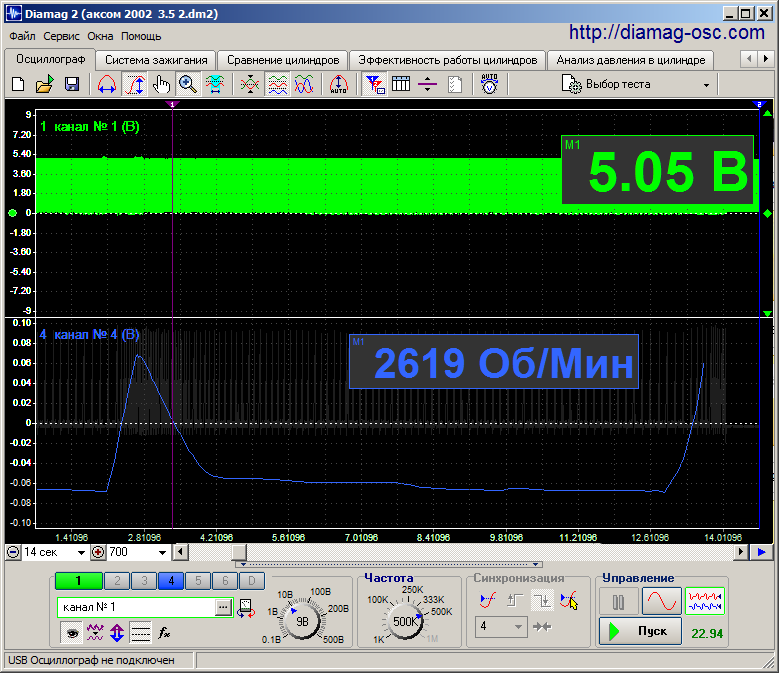Click the pause button in Управление
Viewport: 779px width, 673px height.
click(618, 602)
